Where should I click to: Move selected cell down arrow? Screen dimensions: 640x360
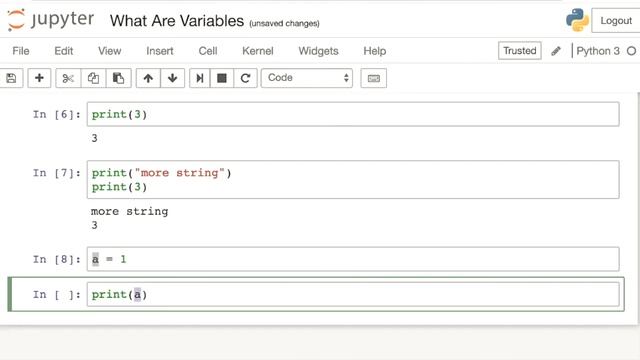(x=173, y=78)
